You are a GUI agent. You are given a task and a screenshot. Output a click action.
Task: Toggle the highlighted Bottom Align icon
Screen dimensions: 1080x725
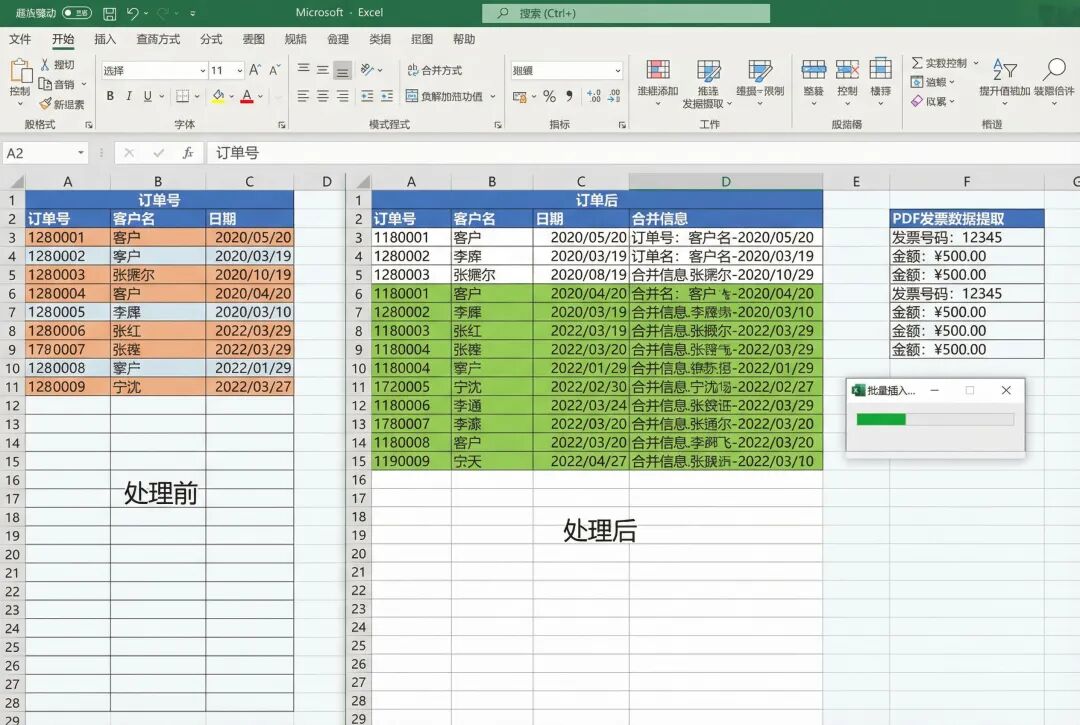click(342, 70)
